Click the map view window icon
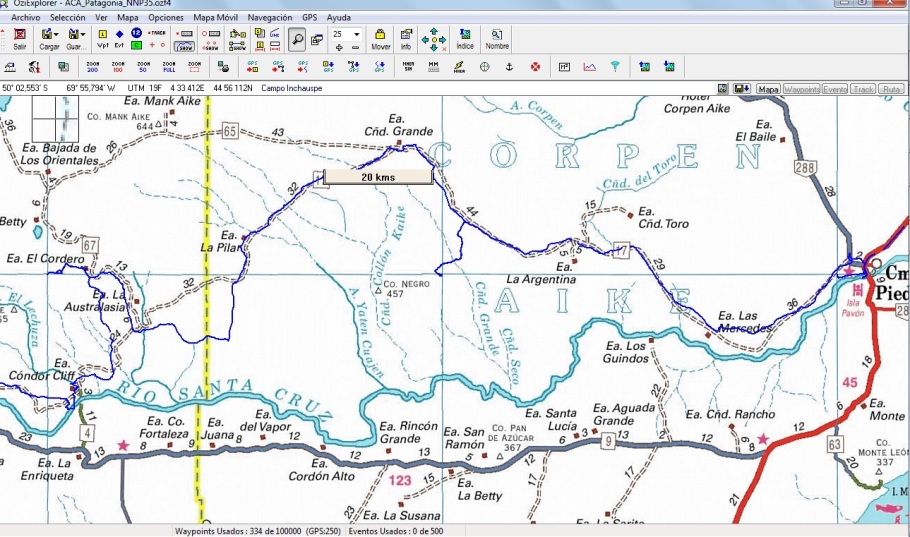 pyautogui.click(x=317, y=39)
